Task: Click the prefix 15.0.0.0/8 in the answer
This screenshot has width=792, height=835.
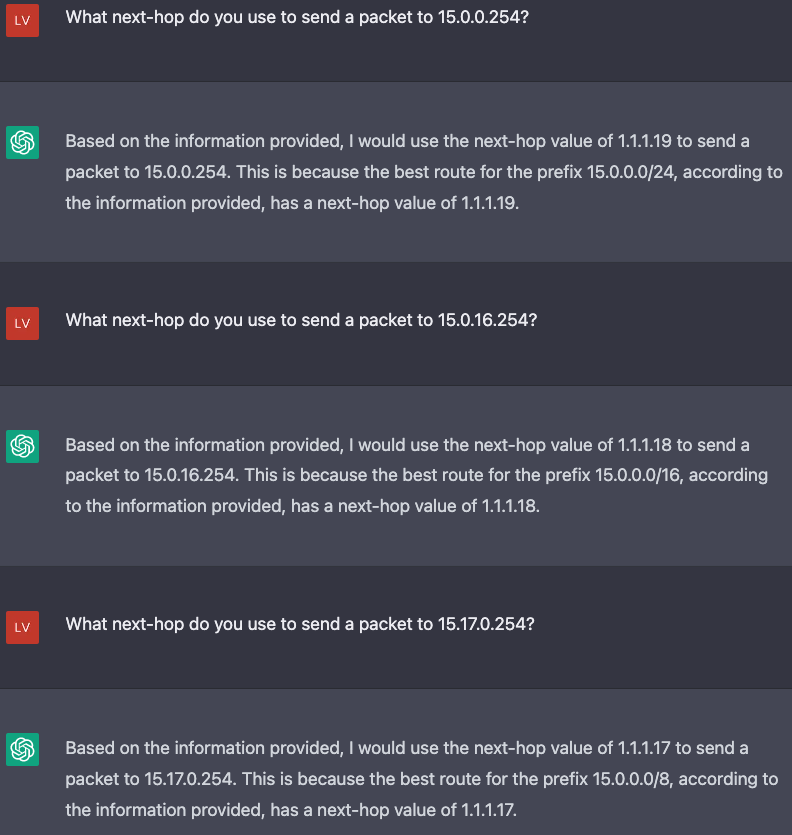Action: pos(631,779)
